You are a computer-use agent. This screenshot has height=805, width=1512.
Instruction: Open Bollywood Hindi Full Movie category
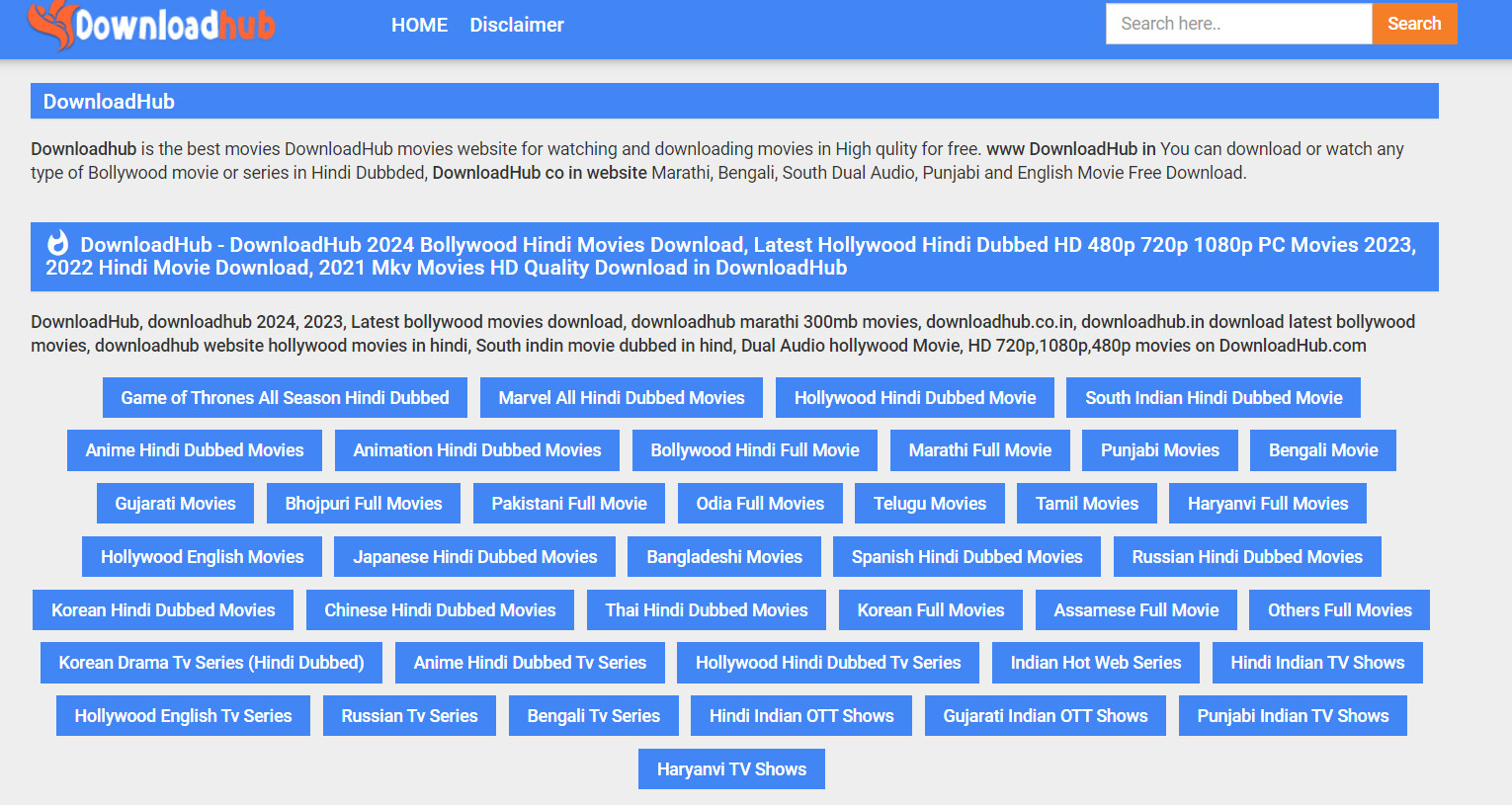(x=755, y=450)
